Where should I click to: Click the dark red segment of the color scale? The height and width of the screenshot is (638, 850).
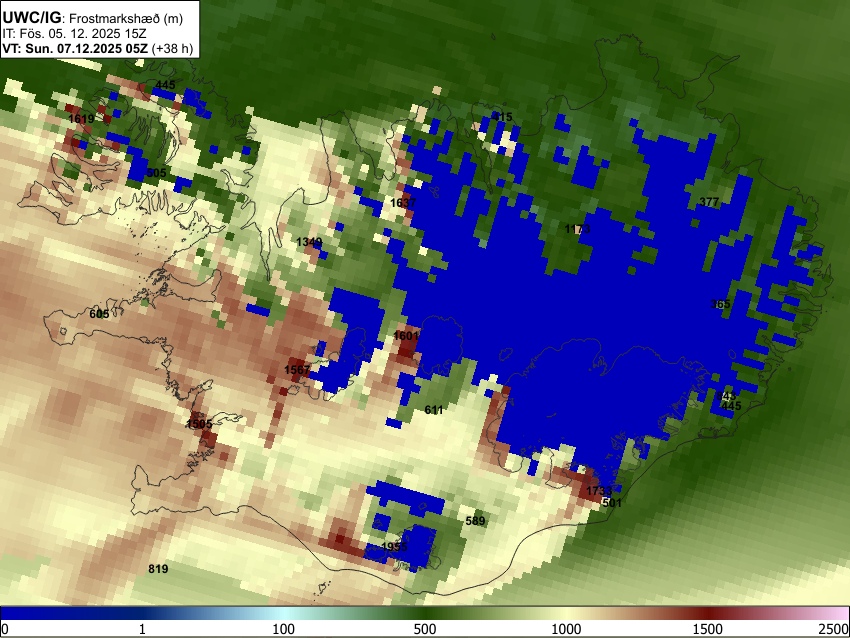click(x=707, y=613)
